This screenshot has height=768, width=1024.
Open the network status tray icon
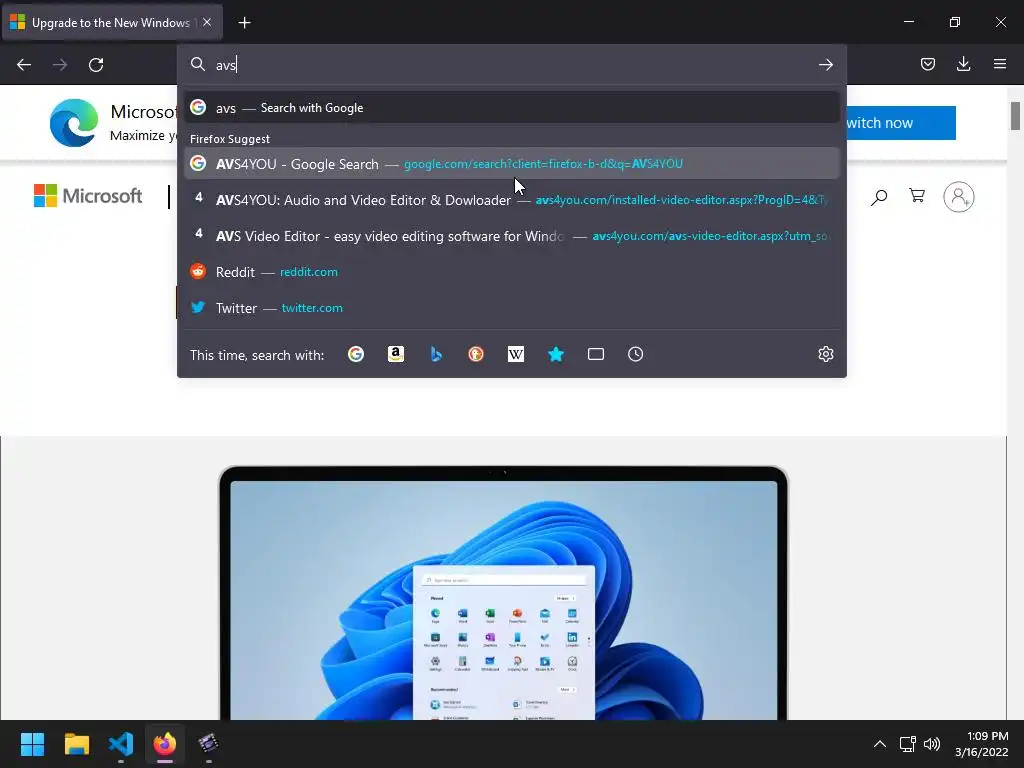pyautogui.click(x=907, y=744)
